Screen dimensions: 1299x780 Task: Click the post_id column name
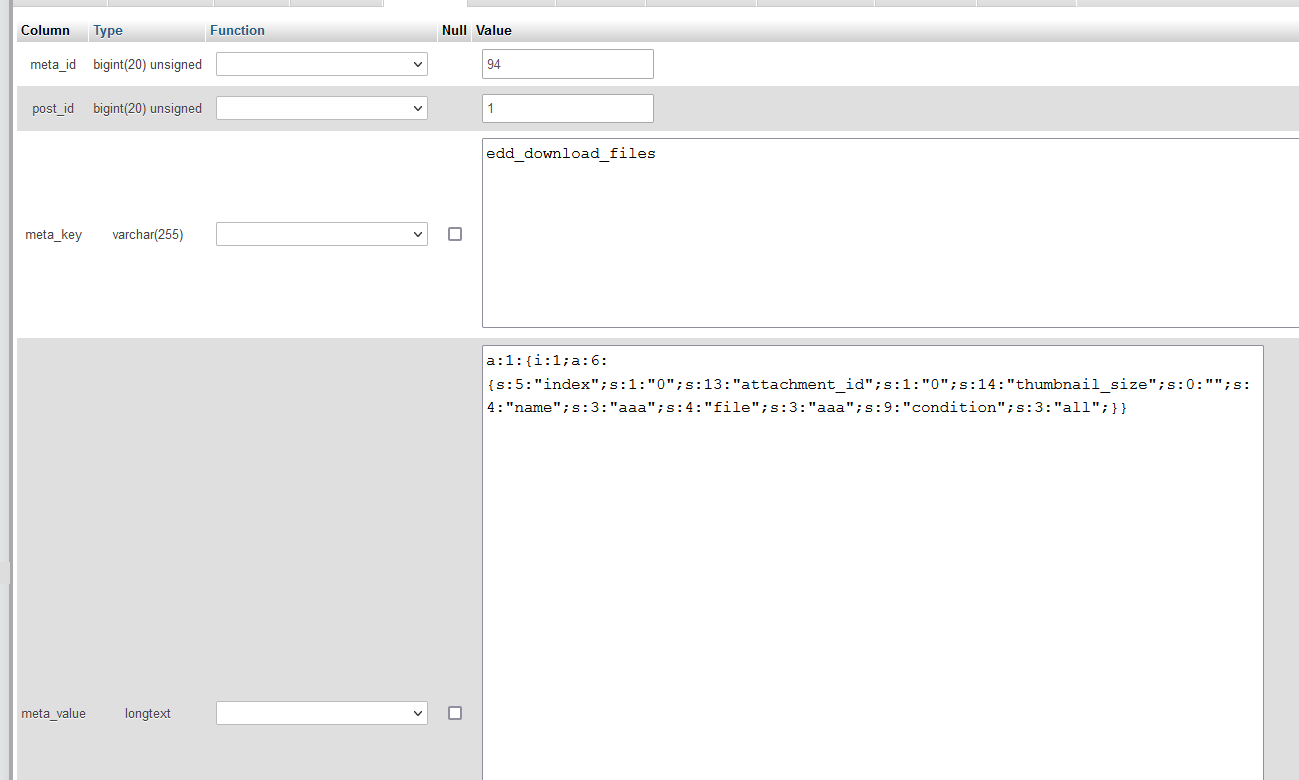click(x=53, y=108)
